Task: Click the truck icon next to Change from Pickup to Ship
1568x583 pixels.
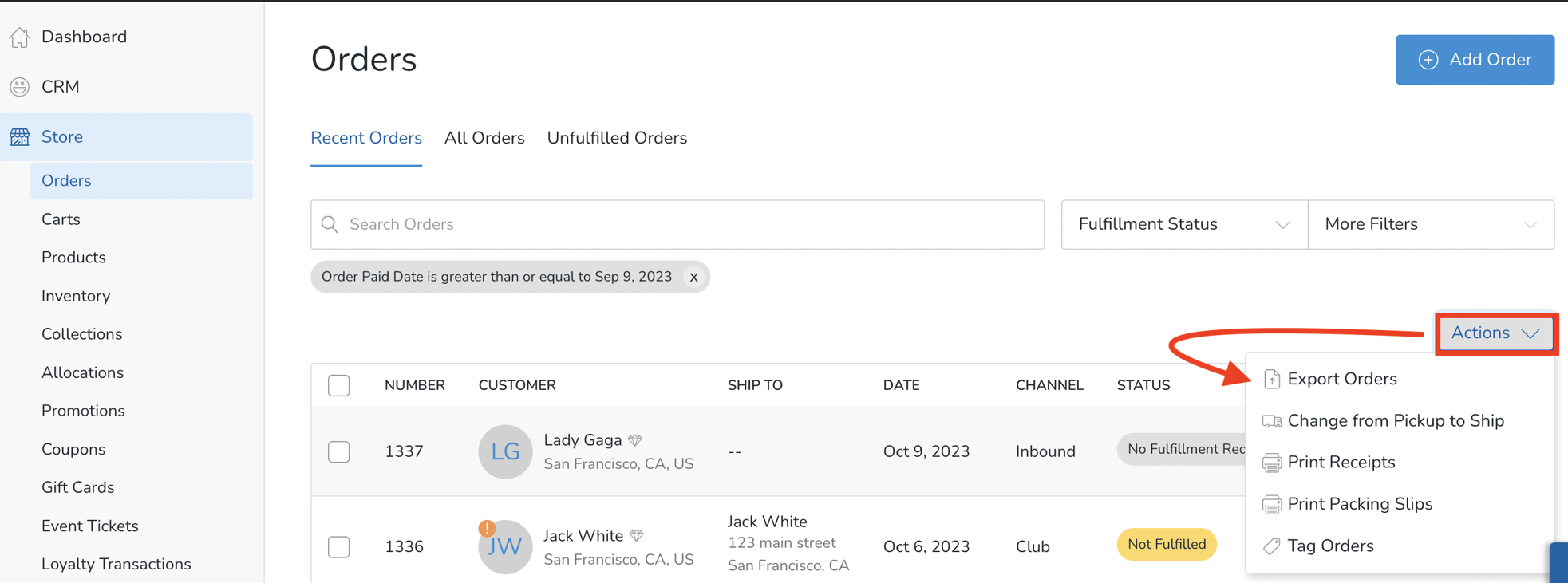Action: 1272,420
